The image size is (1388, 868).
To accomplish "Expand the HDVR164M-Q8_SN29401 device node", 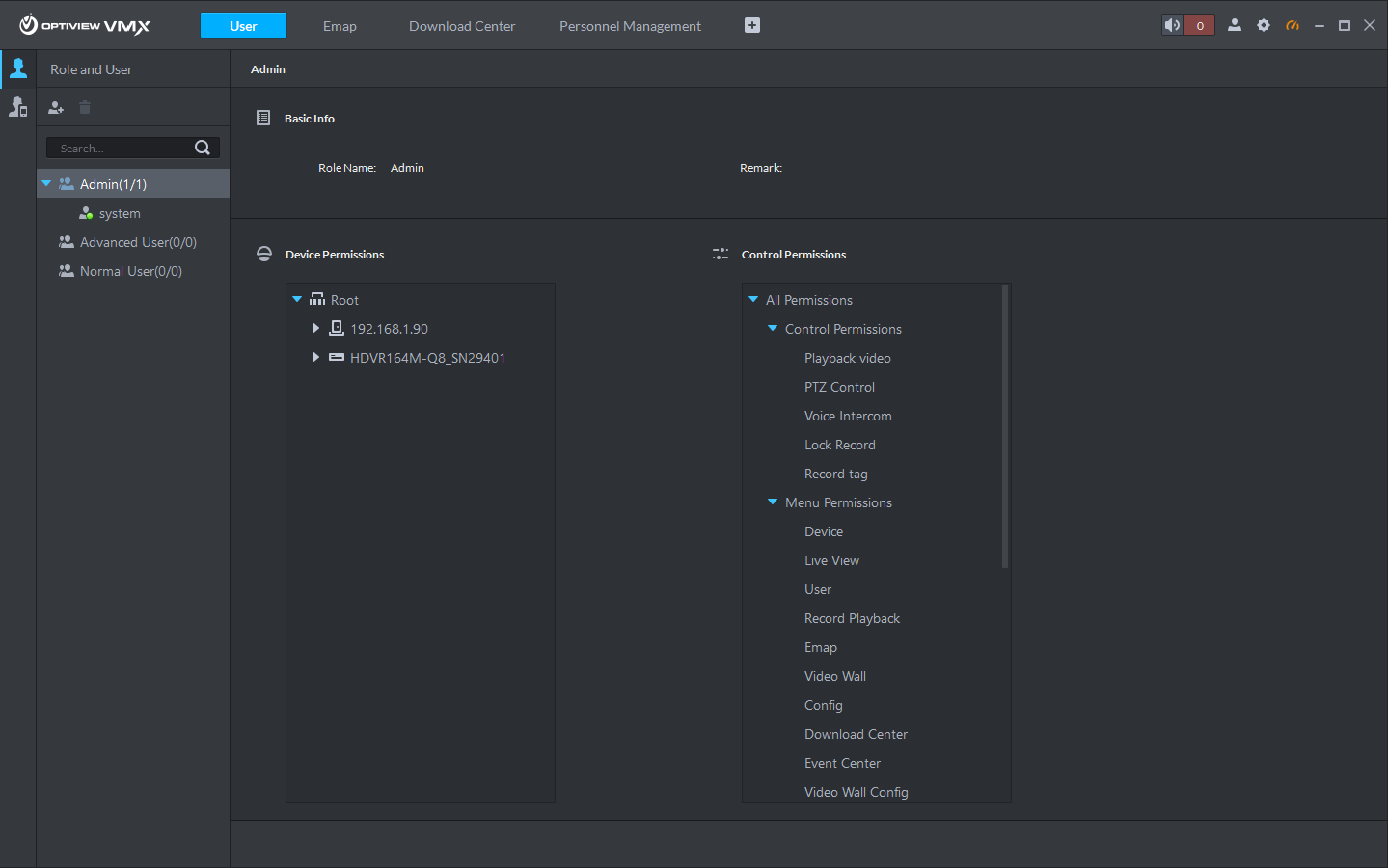I will pyautogui.click(x=316, y=357).
